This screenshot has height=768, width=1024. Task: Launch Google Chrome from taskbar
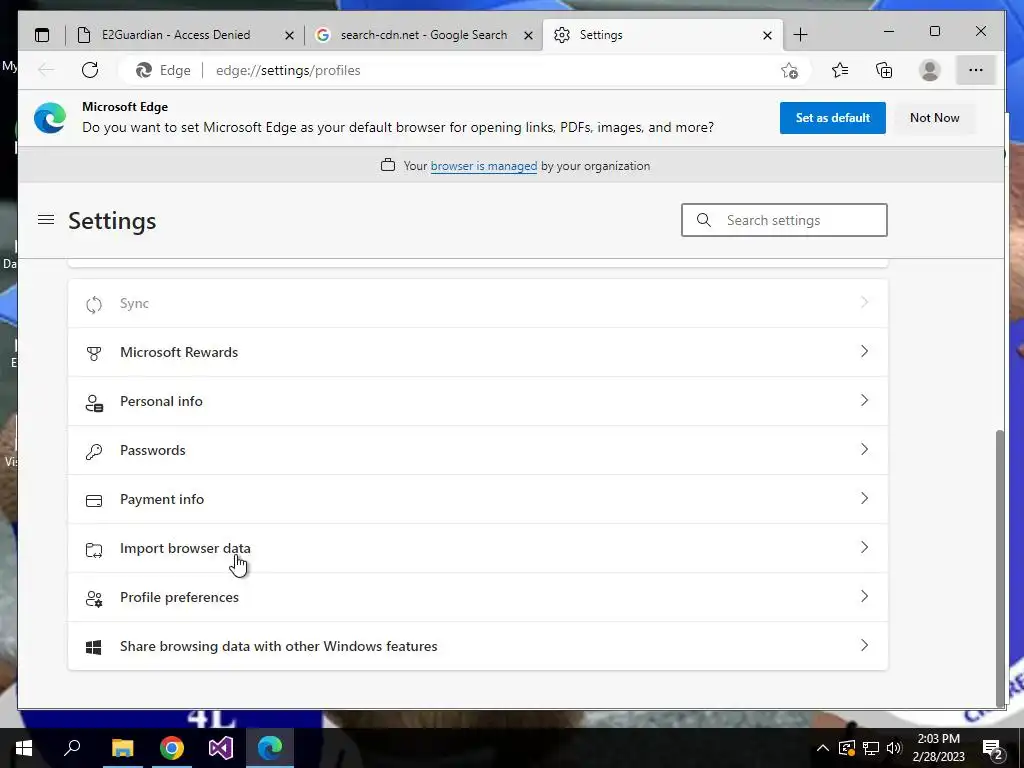[x=172, y=747]
